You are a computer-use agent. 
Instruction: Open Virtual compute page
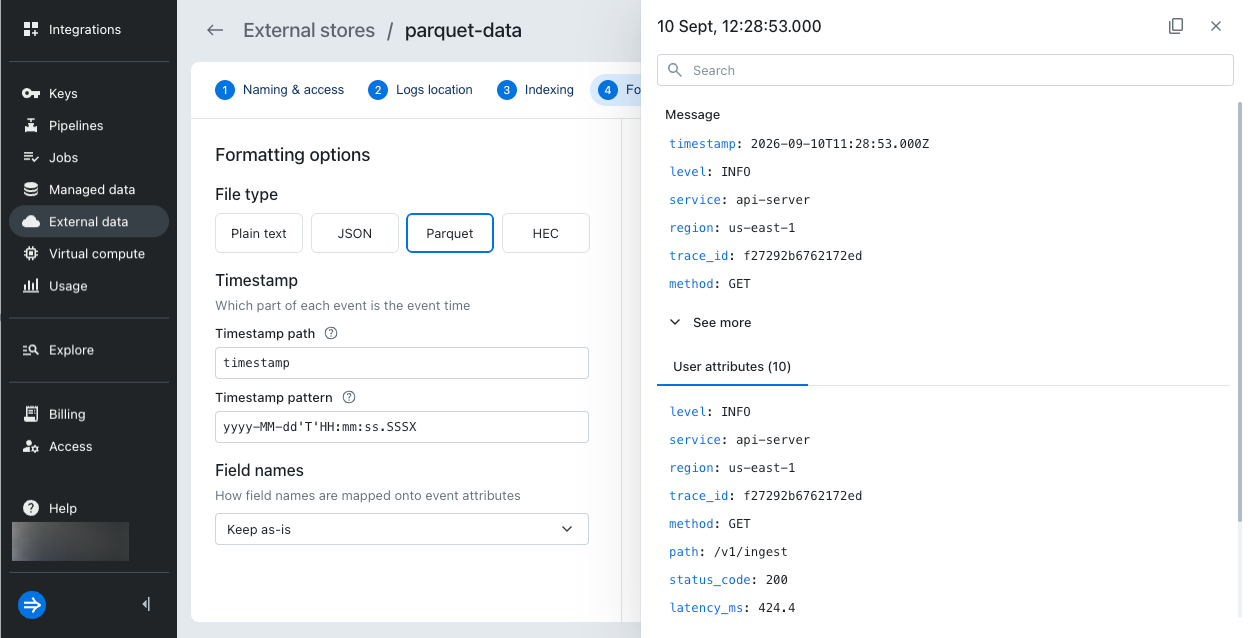[x=88, y=253]
